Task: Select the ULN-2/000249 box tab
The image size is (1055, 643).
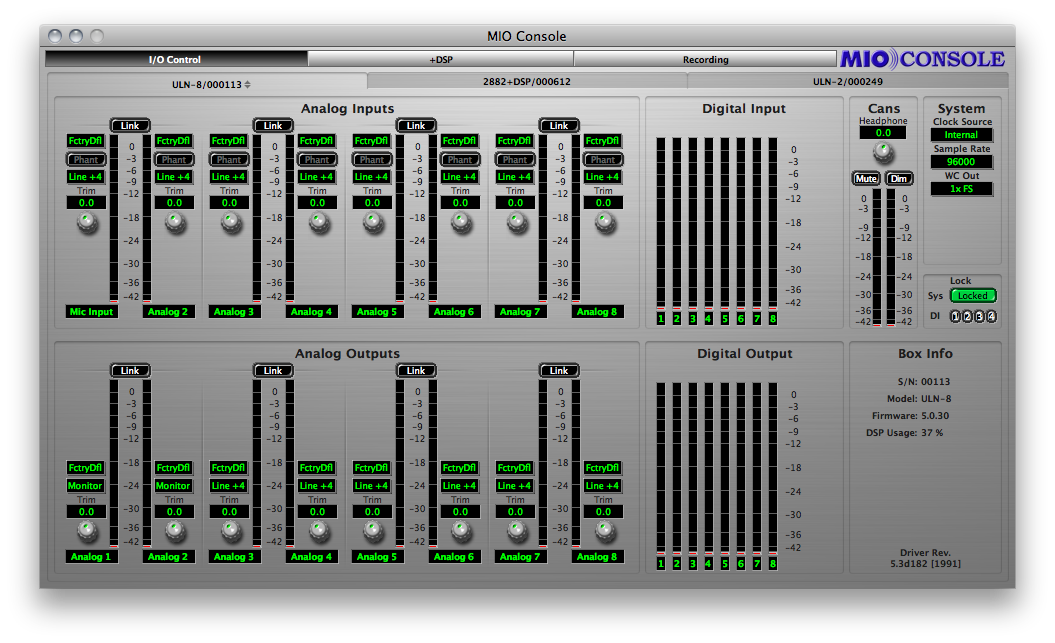Action: pyautogui.click(x=848, y=81)
